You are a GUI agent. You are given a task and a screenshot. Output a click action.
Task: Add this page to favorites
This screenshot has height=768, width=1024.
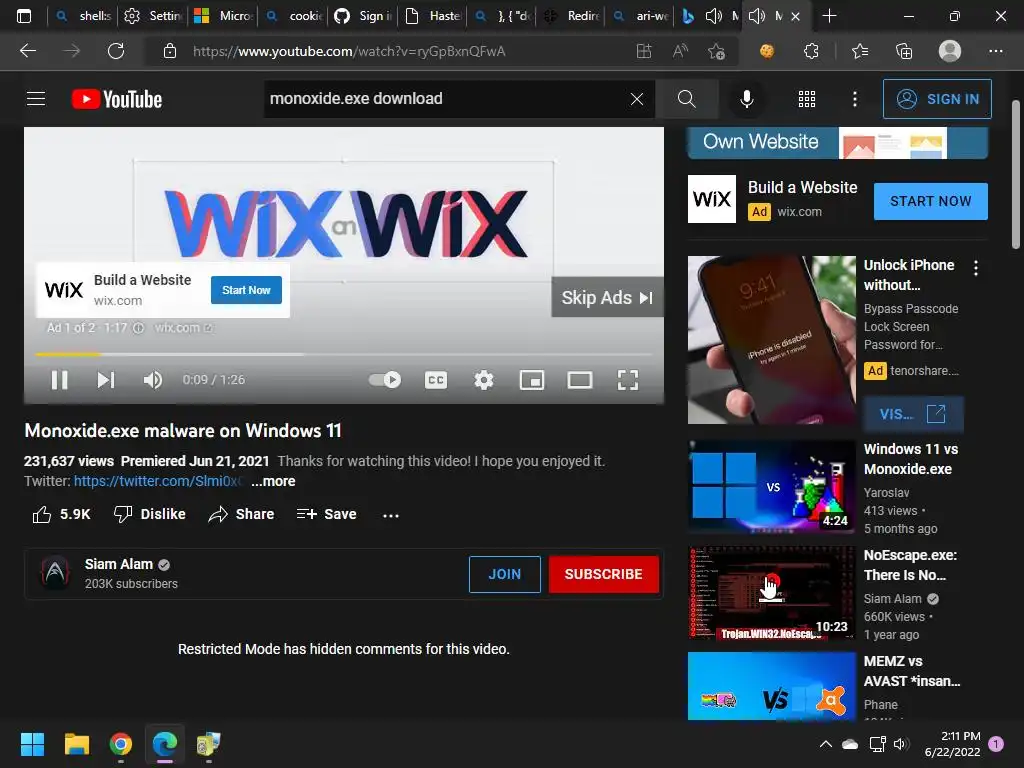pyautogui.click(x=716, y=51)
